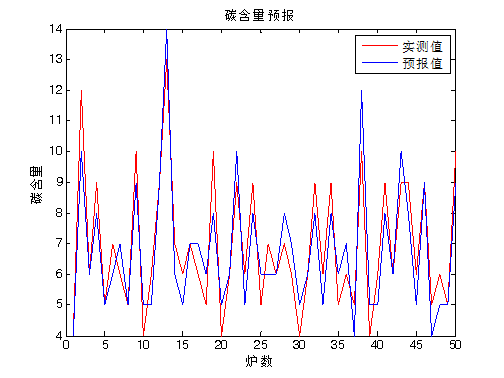Click the x-axis tick label 50
This screenshot has height=378, width=504.
[455, 345]
